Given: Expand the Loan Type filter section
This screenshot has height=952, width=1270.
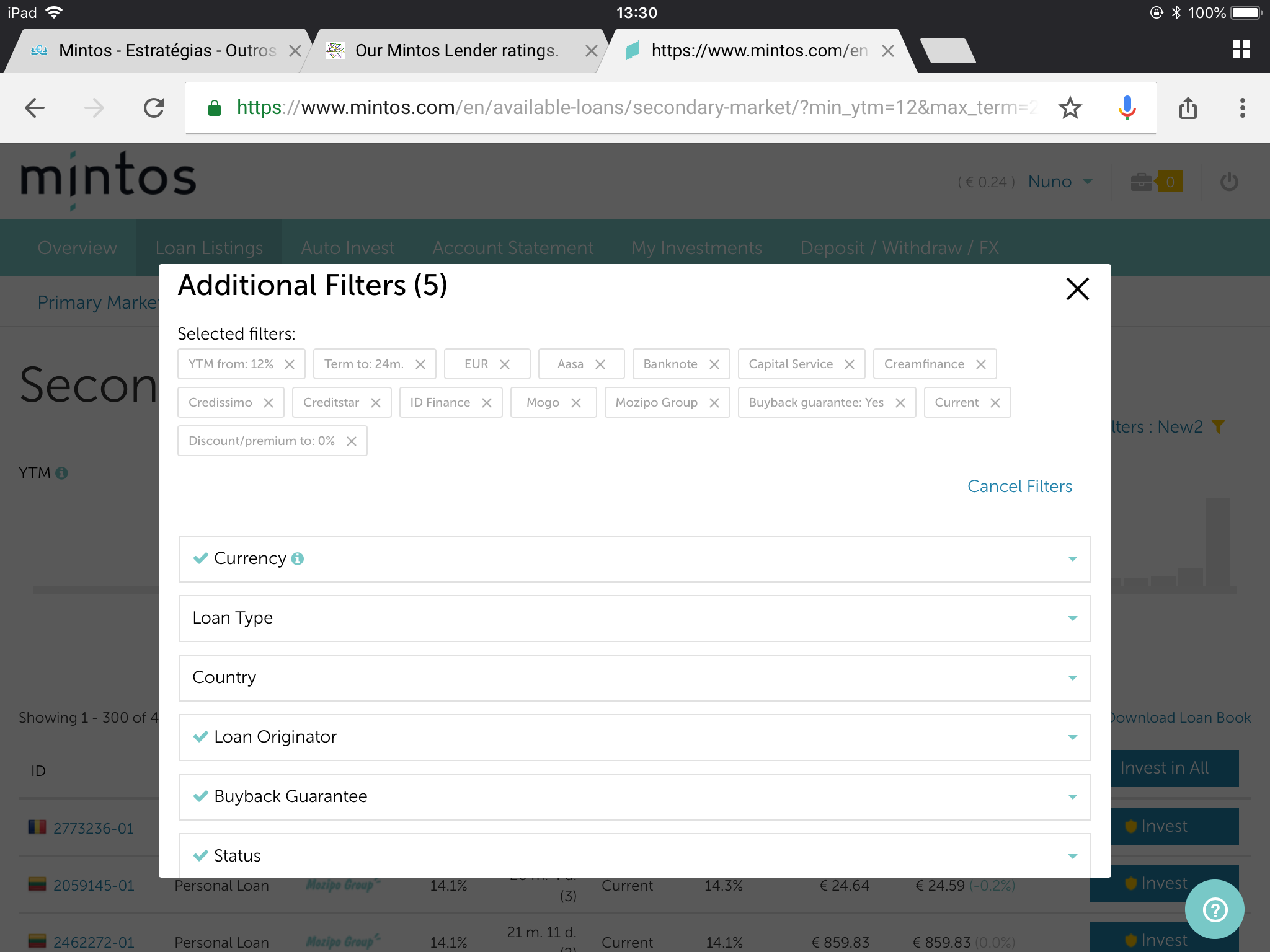Looking at the screenshot, I should coord(634,619).
